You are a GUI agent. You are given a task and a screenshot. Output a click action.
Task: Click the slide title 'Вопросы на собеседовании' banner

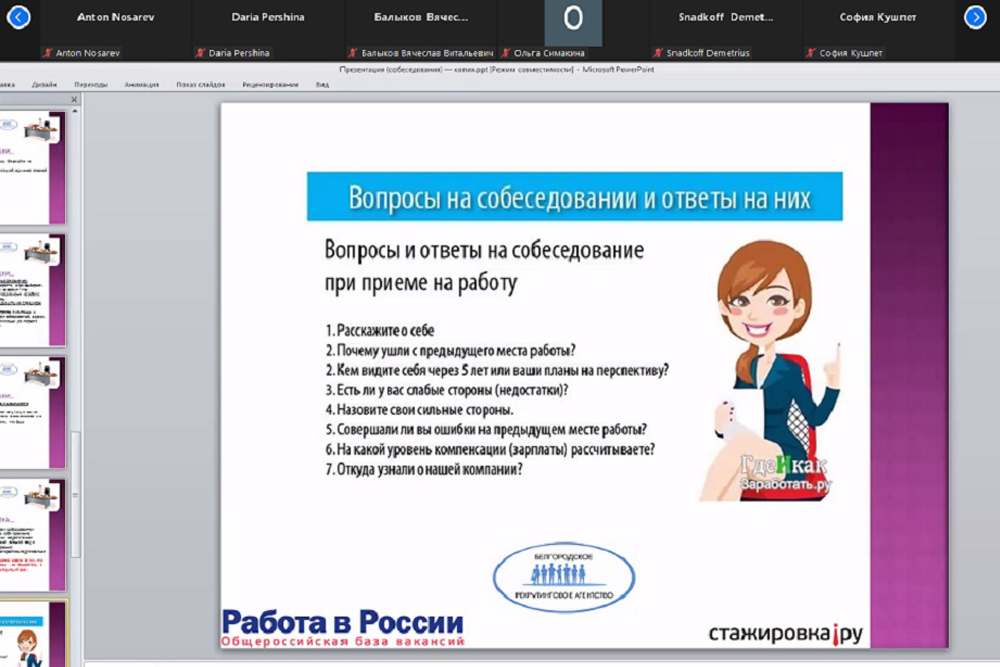[x=574, y=197]
